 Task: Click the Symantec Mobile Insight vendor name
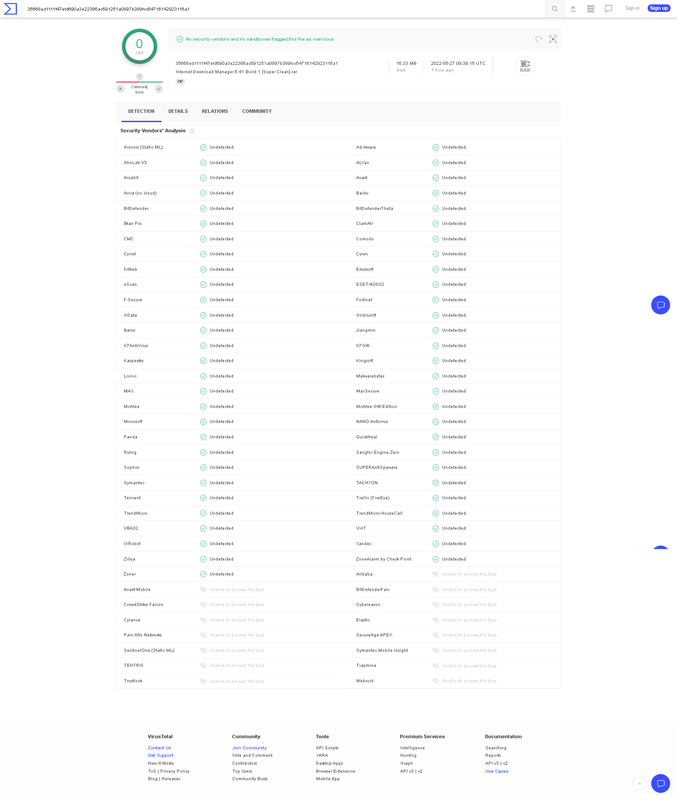382,651
